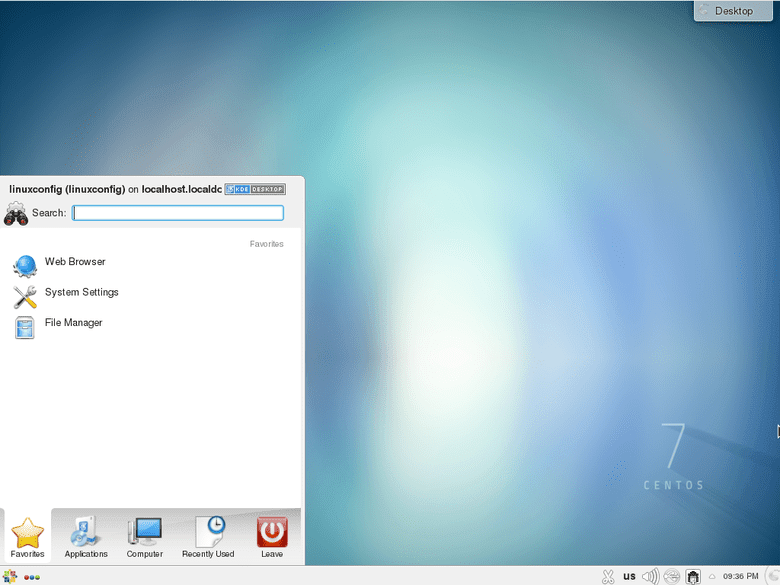Viewport: 780px width, 585px height.
Task: Switch to the Favorites tab
Action: (27, 537)
